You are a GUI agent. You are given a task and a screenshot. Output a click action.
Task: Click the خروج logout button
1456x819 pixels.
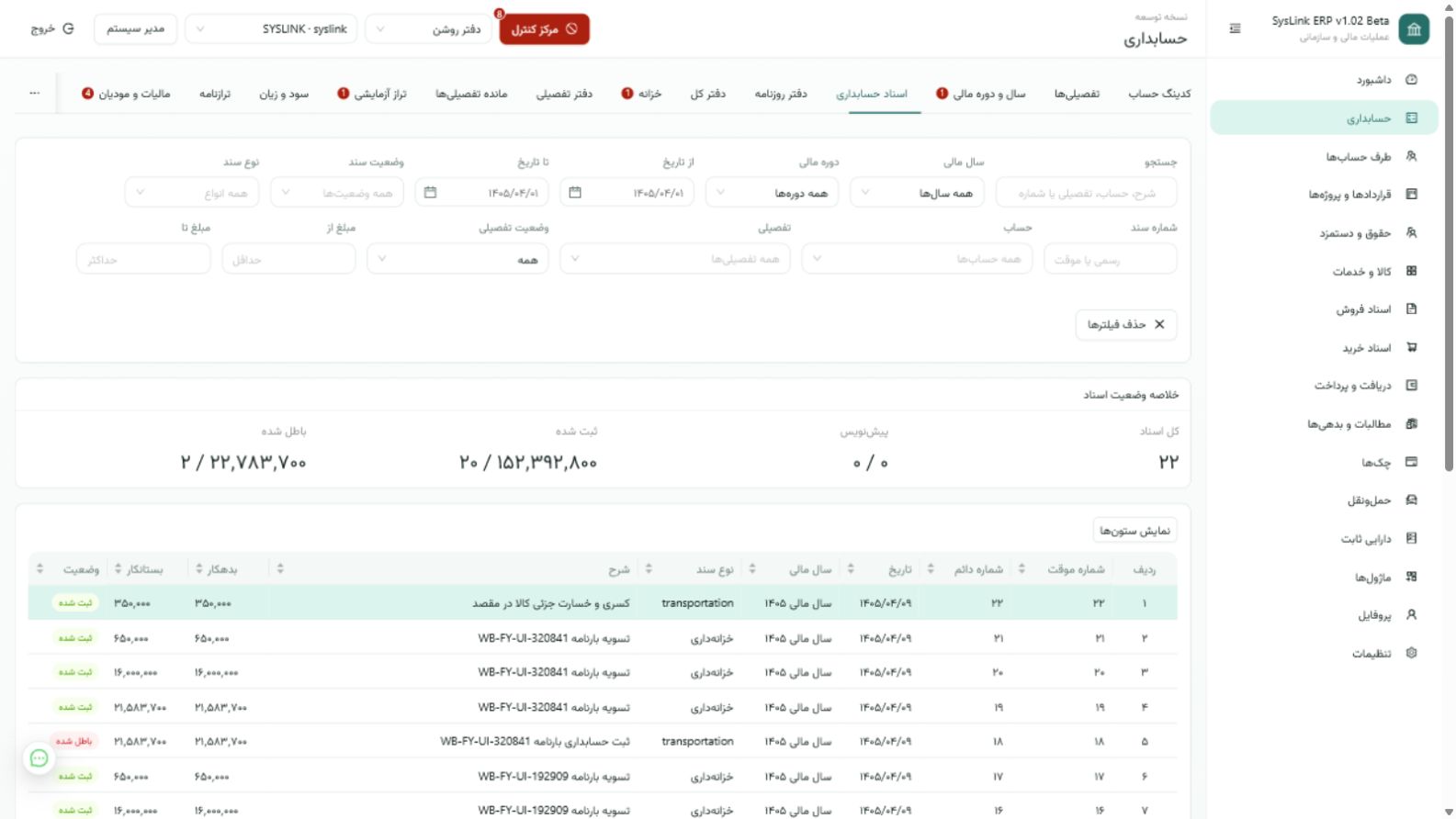pos(52,29)
